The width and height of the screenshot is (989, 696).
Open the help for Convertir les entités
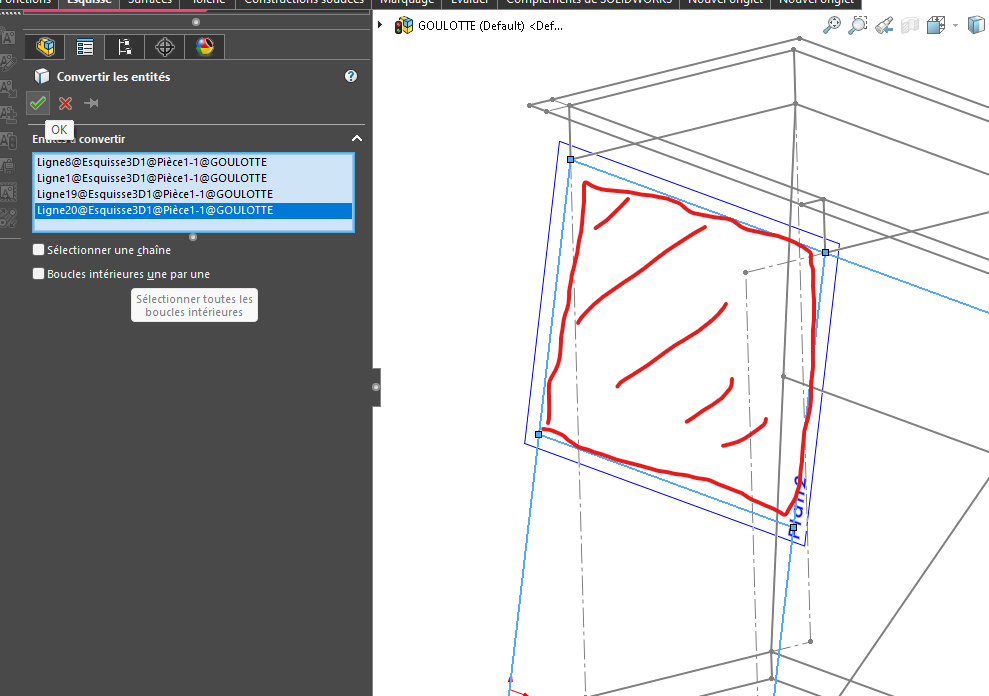[x=351, y=76]
